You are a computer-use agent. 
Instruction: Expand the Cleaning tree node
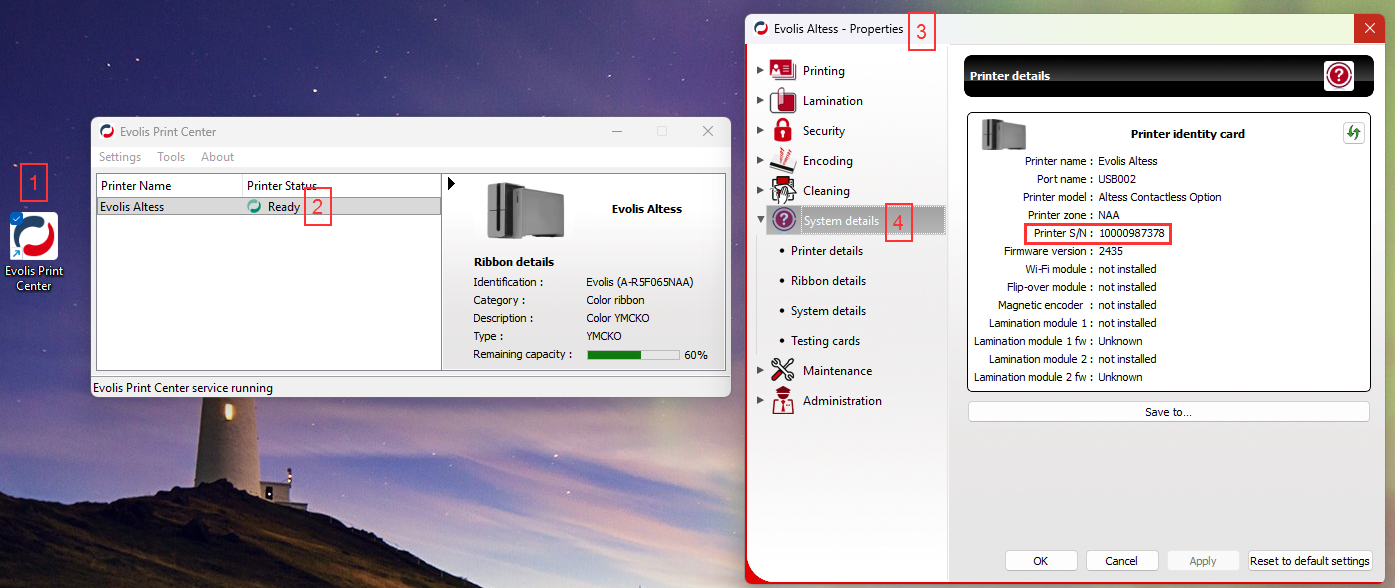(760, 191)
